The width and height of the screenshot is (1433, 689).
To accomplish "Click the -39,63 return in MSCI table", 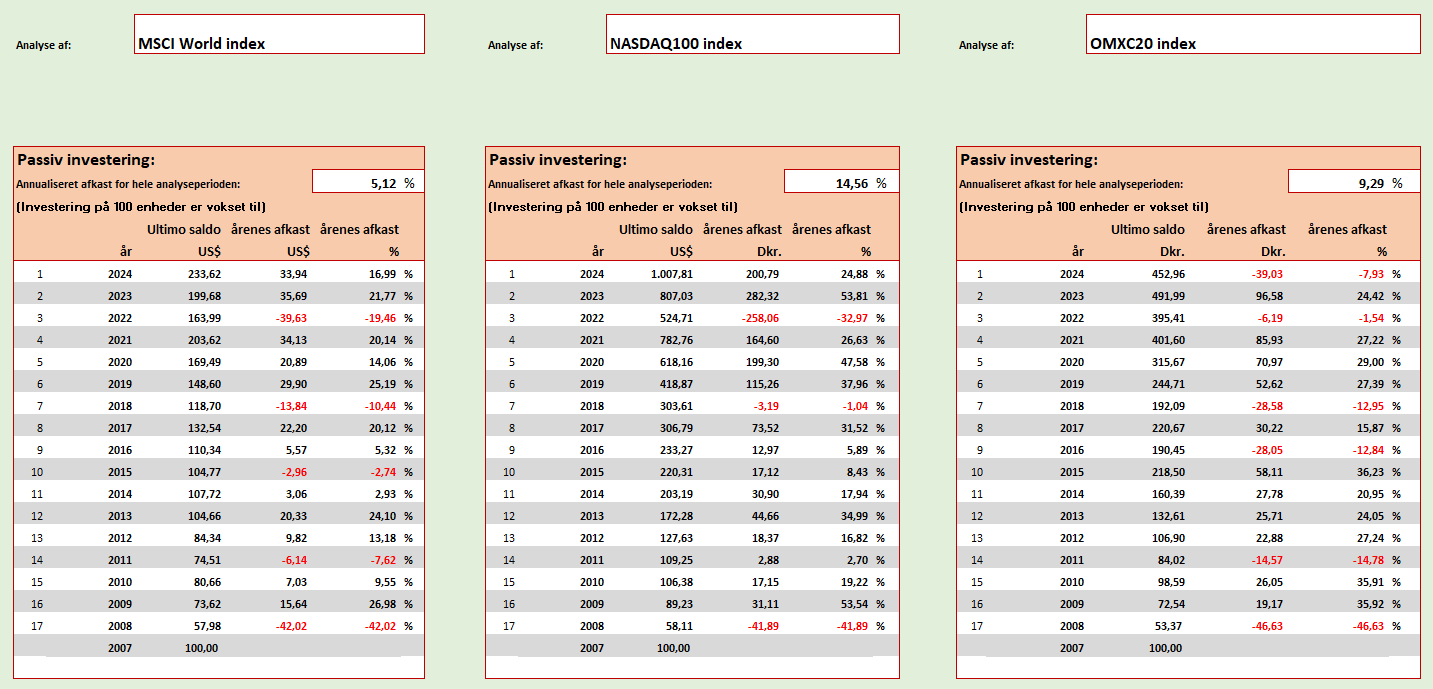I will [x=290, y=318].
